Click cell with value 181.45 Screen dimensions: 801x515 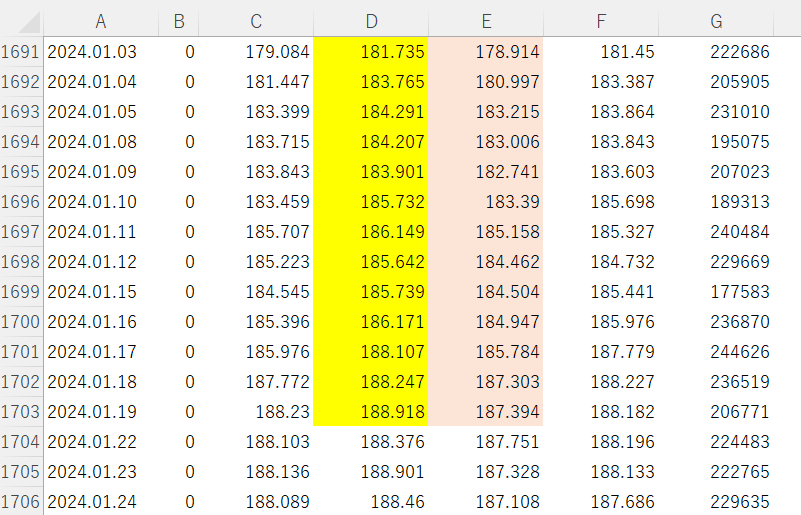[x=601, y=52]
